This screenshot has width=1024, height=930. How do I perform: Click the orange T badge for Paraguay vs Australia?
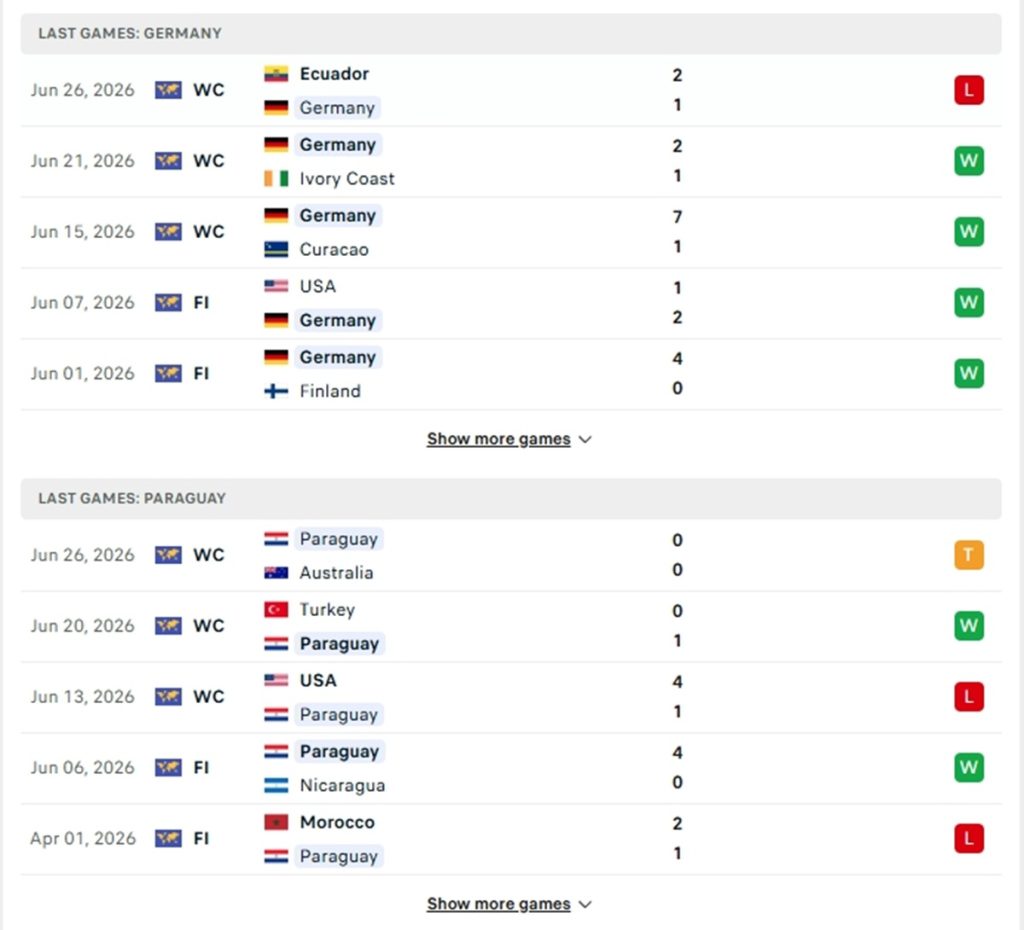[x=968, y=555]
